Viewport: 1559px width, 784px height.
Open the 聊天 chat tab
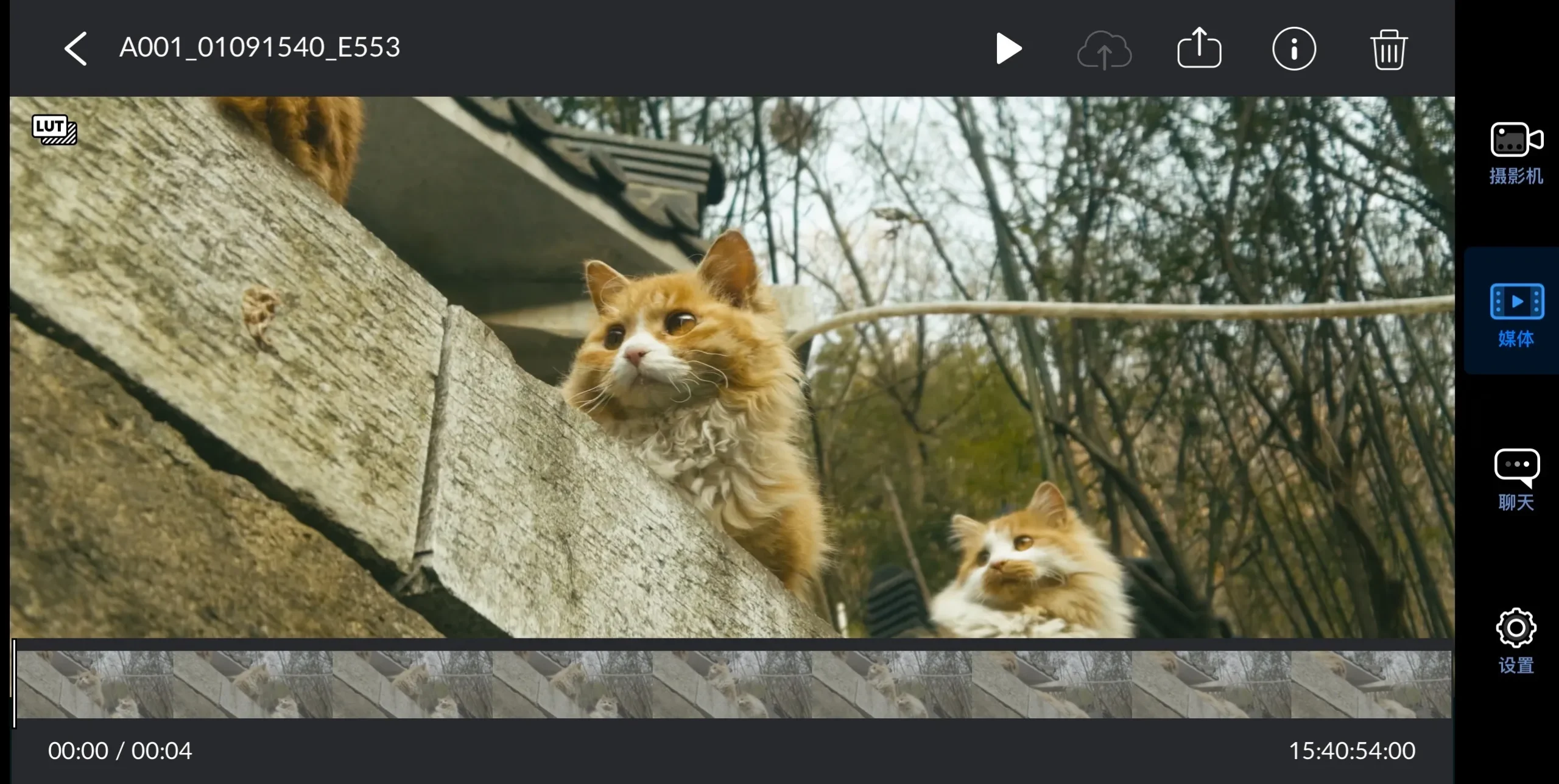point(1516,480)
